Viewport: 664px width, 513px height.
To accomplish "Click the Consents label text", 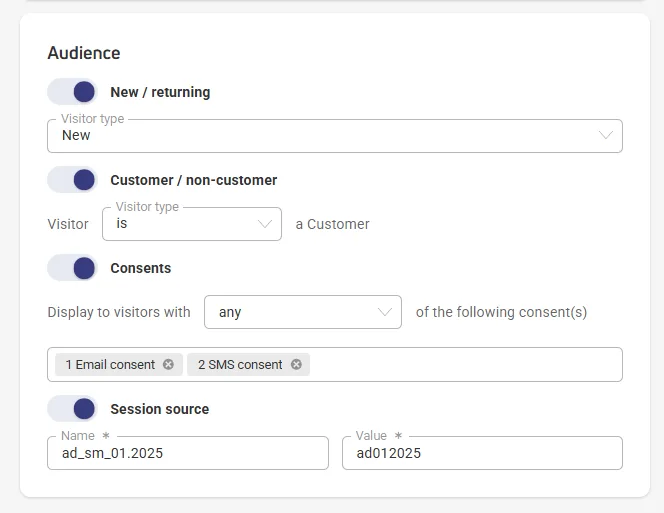I will point(141,268).
